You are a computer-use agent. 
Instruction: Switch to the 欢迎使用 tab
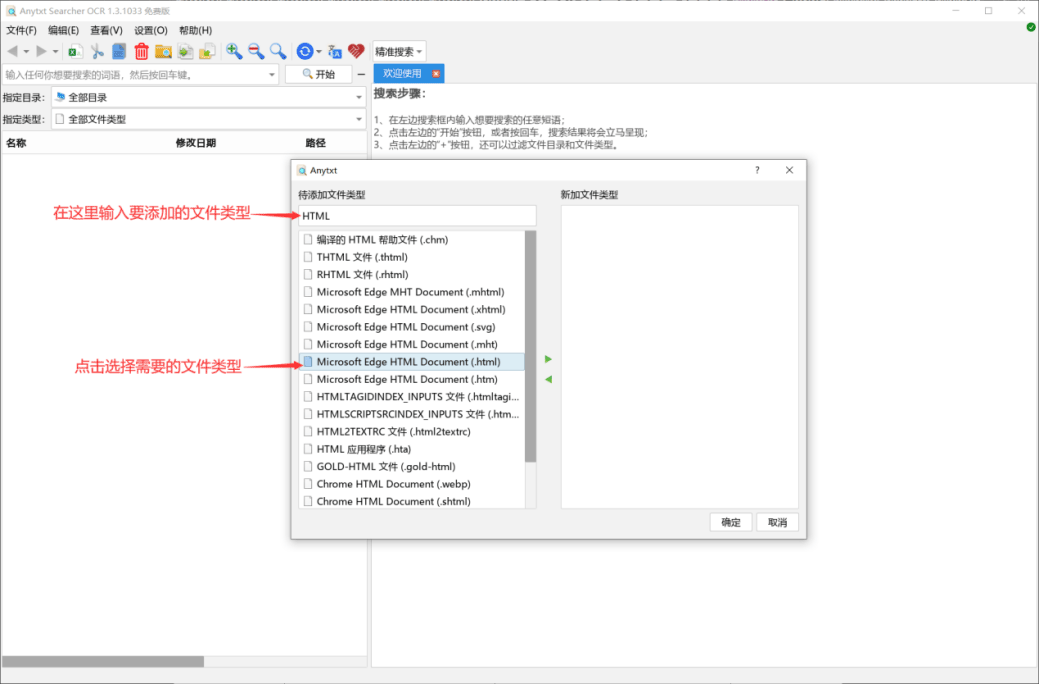click(402, 74)
